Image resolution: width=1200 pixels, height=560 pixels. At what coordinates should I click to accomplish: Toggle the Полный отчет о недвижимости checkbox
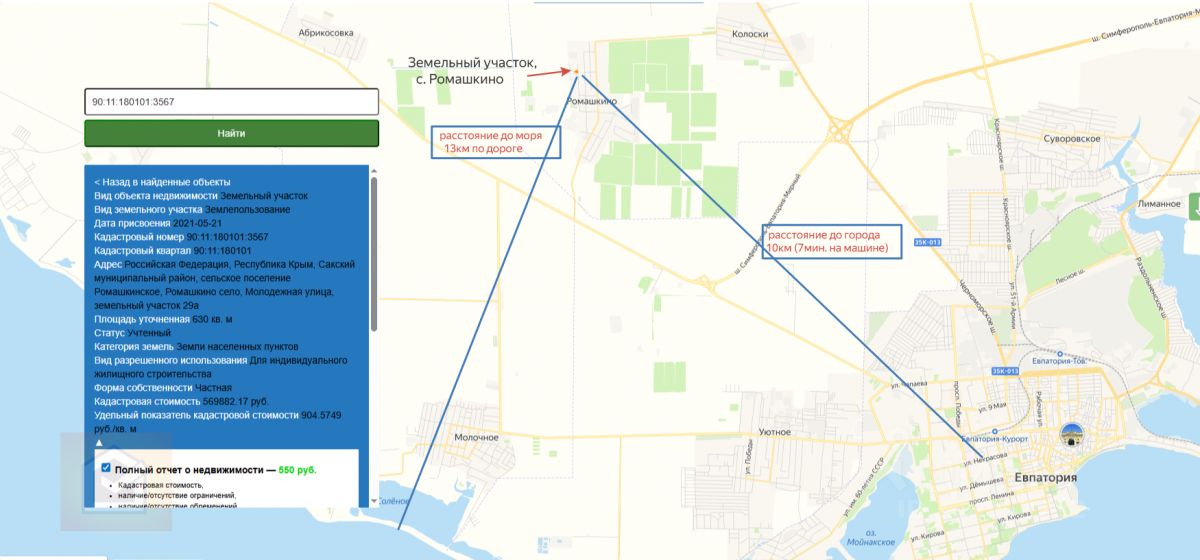[106, 467]
